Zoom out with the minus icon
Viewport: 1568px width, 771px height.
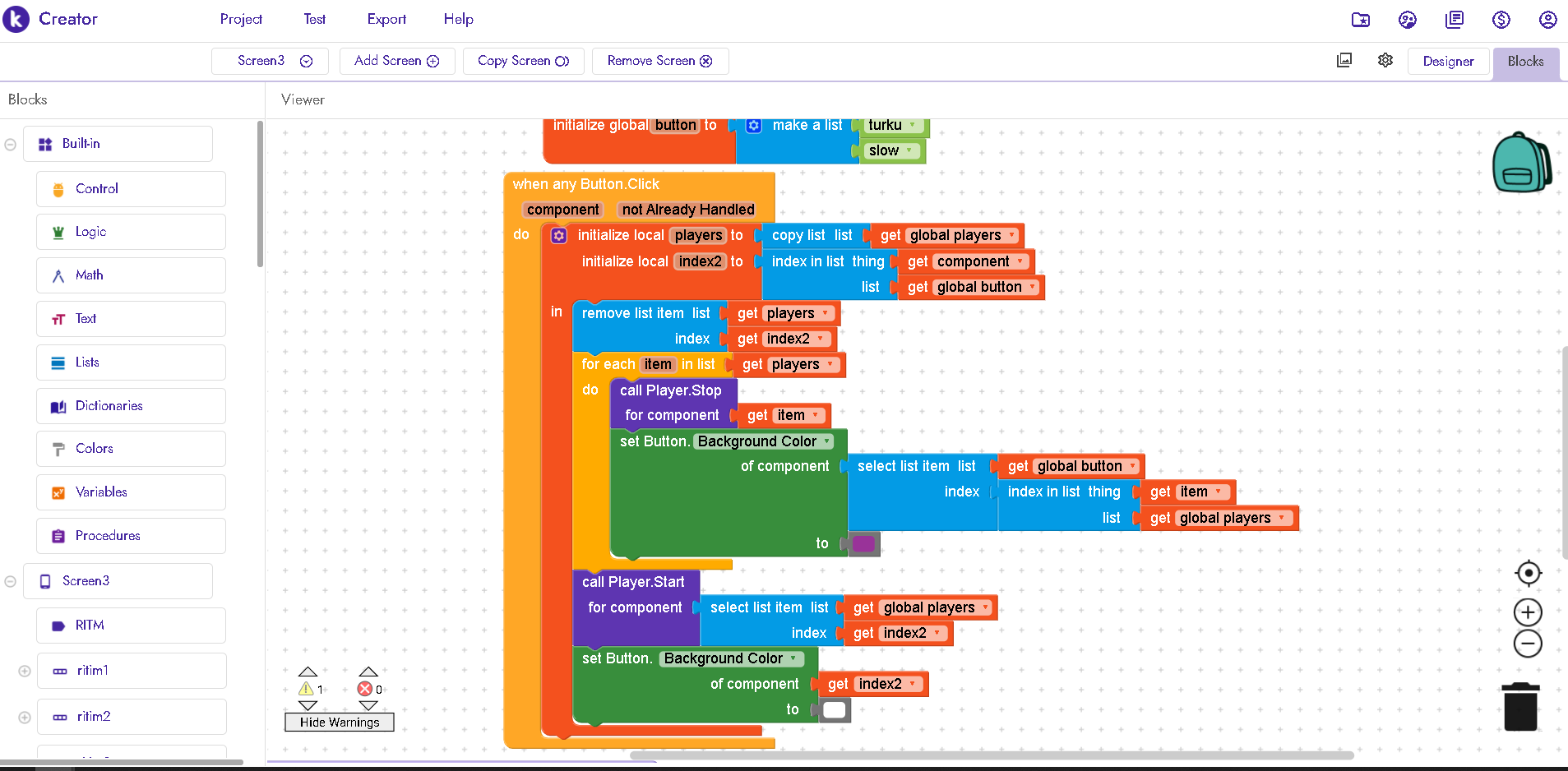pyautogui.click(x=1528, y=644)
